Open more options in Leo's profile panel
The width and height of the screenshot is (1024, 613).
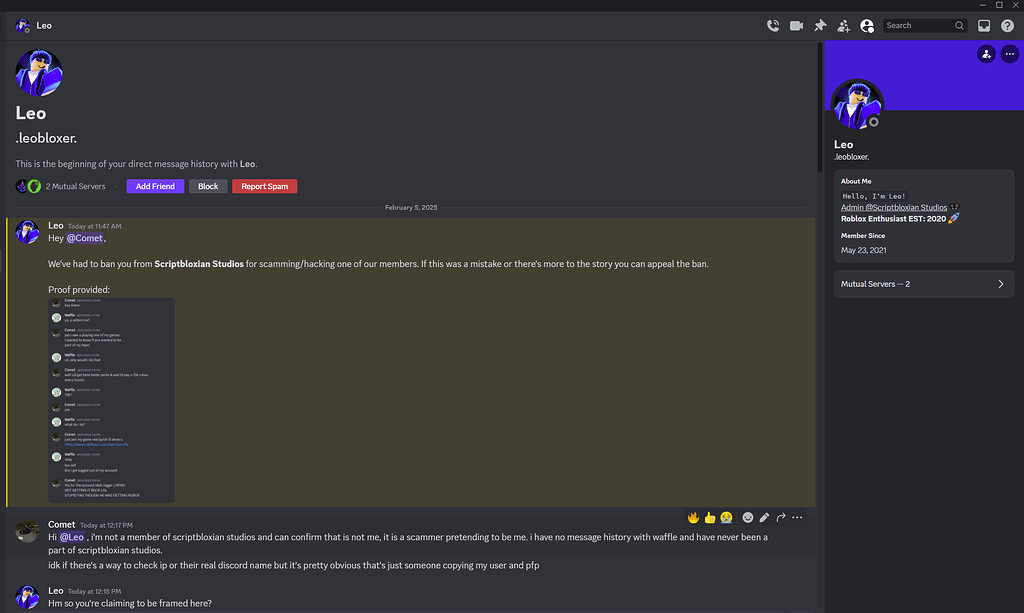(1009, 54)
